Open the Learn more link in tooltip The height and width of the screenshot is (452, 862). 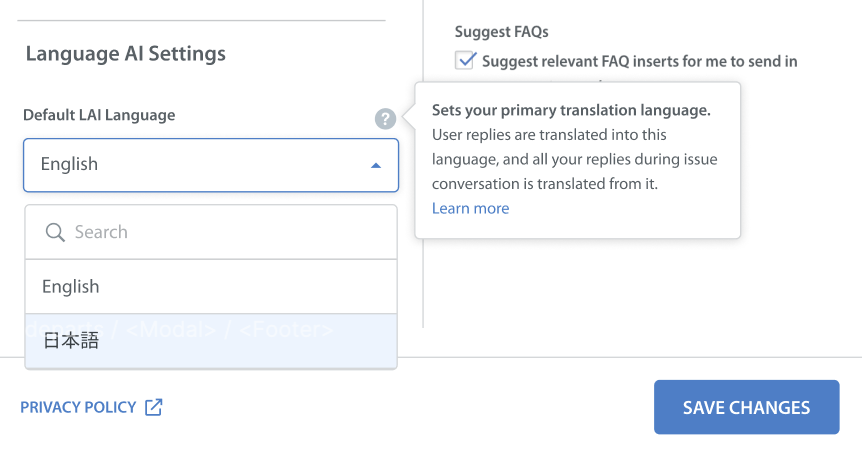pos(470,208)
